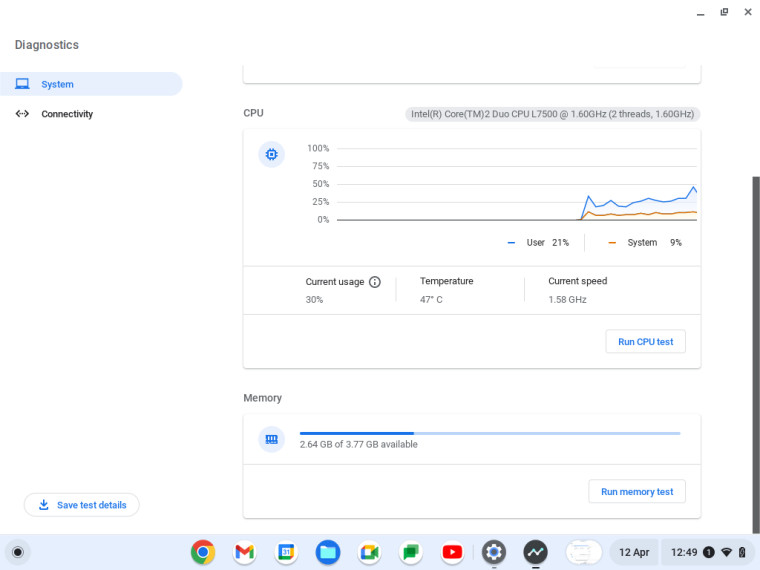Open Gmail from the shelf
This screenshot has height=570, width=760.
point(245,552)
